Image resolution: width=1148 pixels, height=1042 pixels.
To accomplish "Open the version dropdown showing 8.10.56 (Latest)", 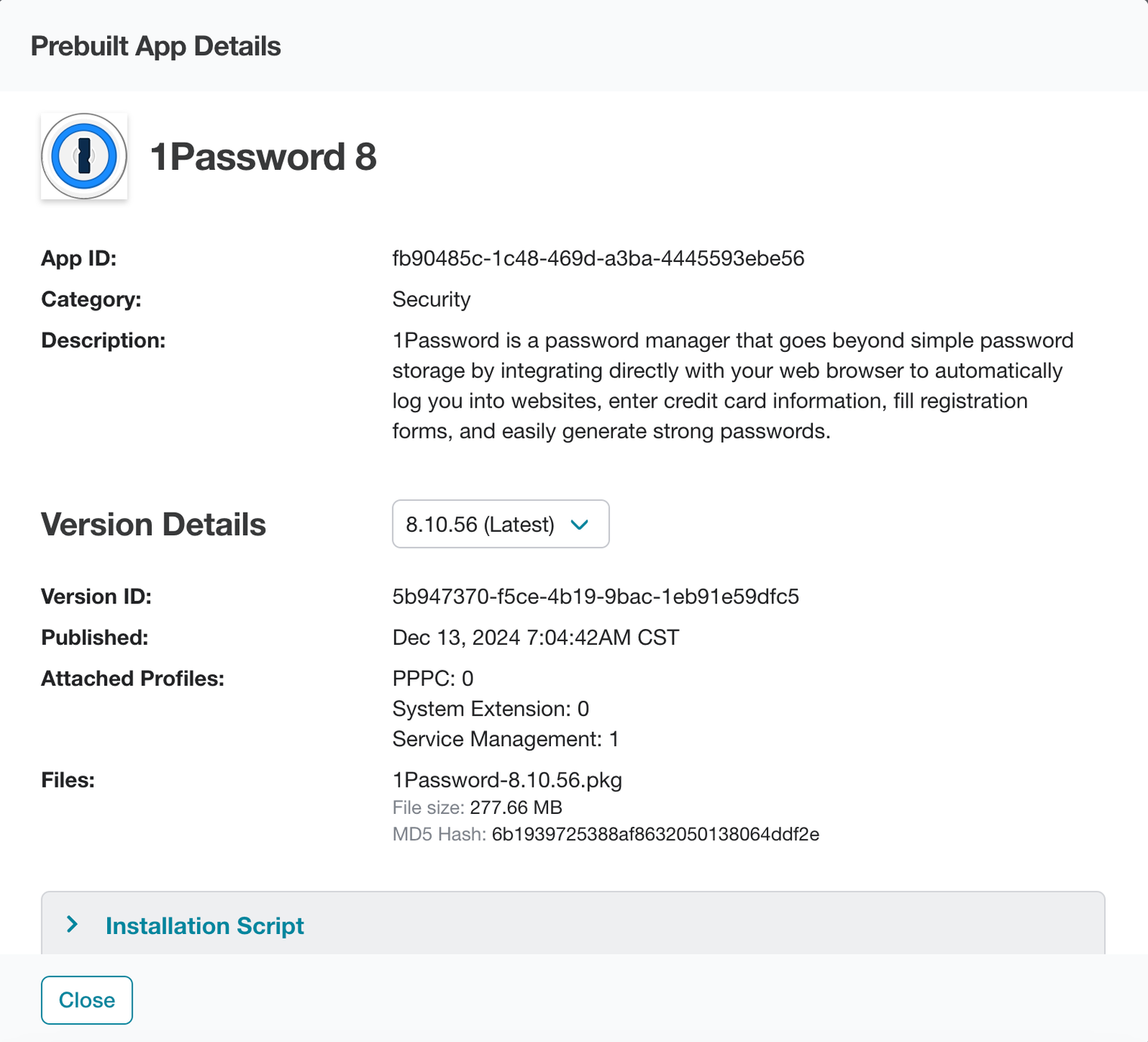I will tap(500, 524).
